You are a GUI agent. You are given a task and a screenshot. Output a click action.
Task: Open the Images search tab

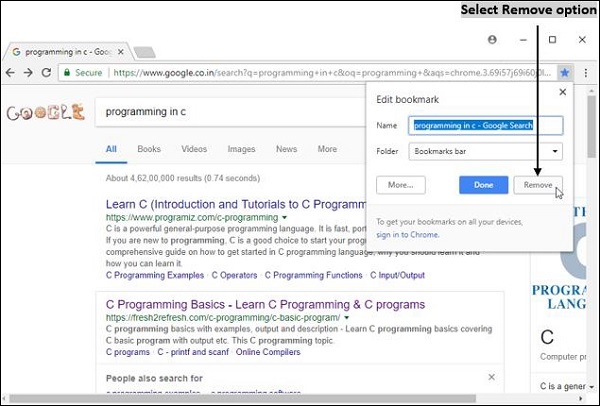(241, 149)
